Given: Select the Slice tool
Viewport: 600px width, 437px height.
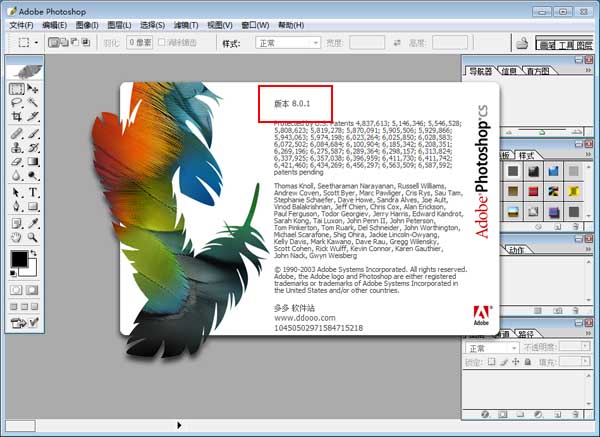Looking at the screenshot, I should (x=33, y=116).
